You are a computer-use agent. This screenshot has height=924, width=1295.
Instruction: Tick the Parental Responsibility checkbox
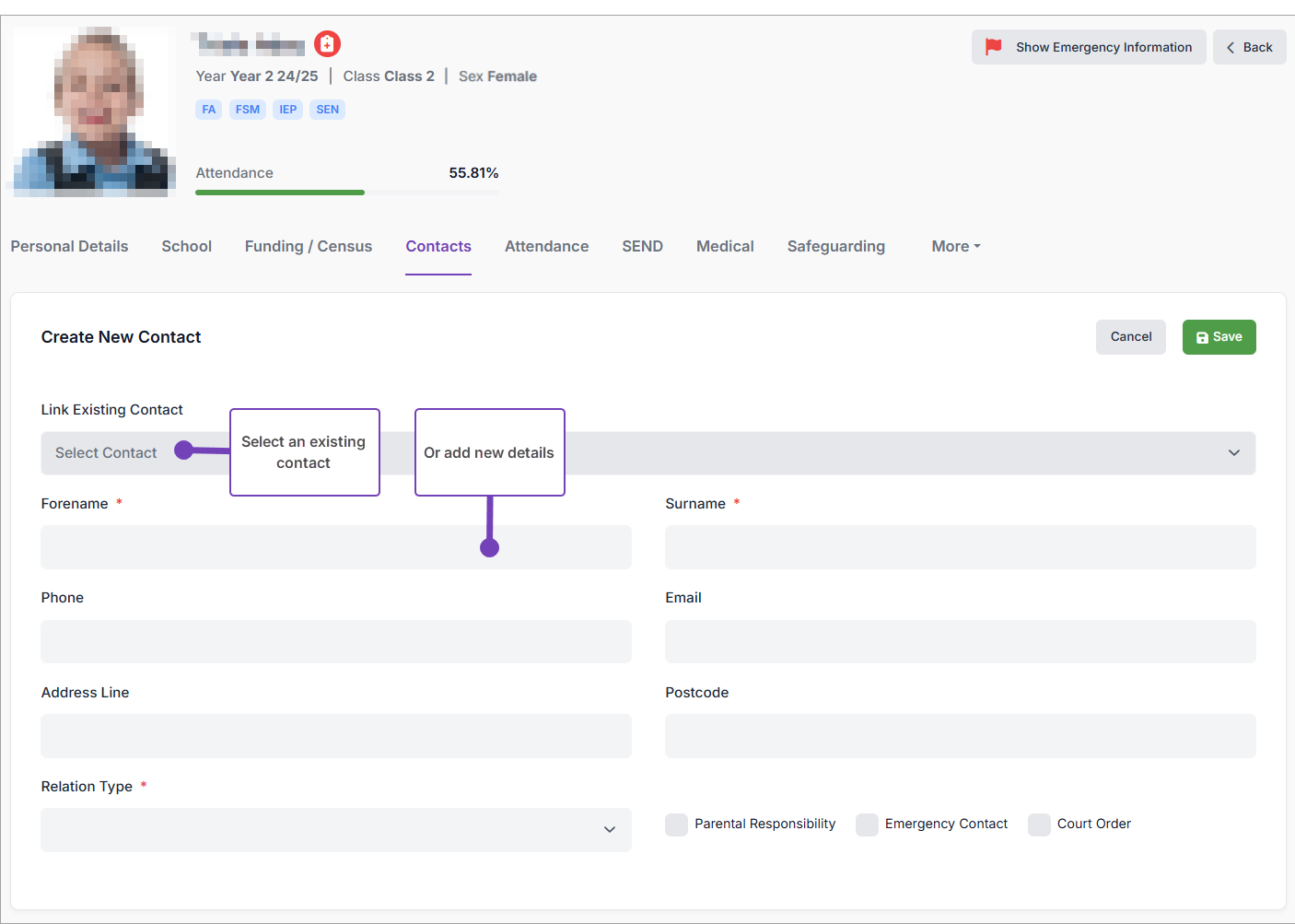677,825
